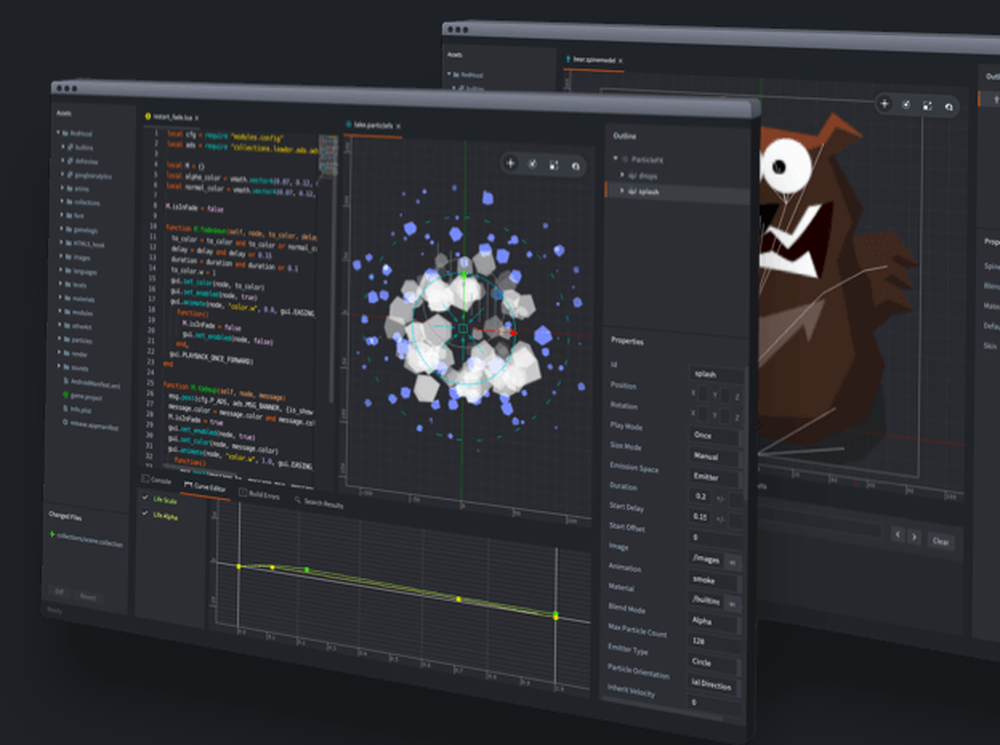
Task: Select the Rotate tool in the back window toolbar
Action: pos(906,105)
